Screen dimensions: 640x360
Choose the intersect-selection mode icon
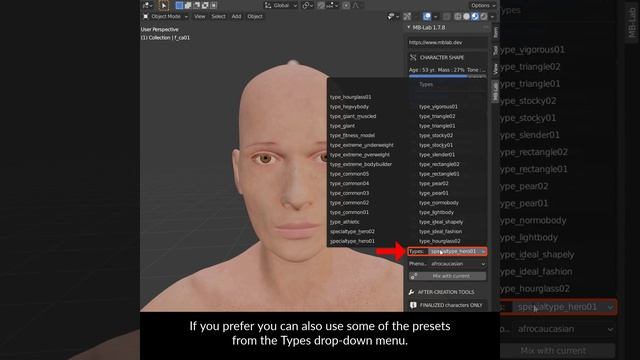pos(213,5)
